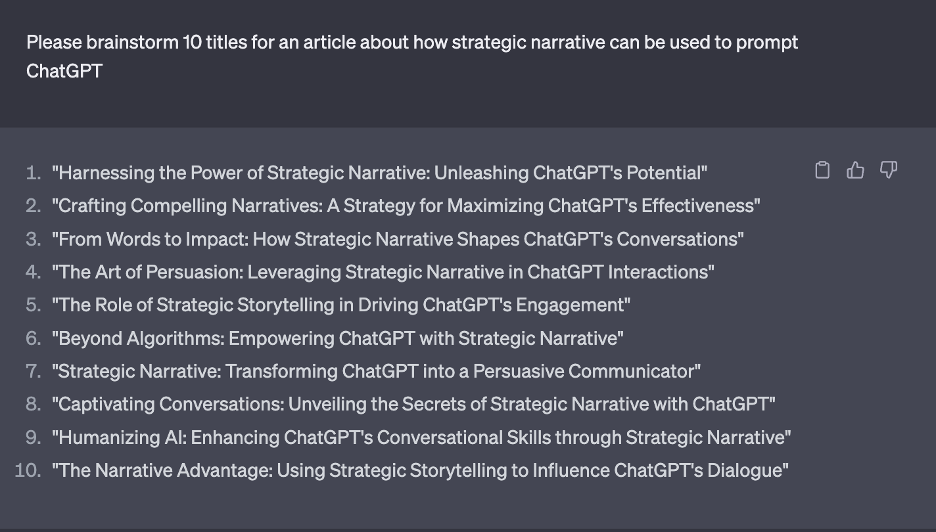This screenshot has width=936, height=532.
Task: Click the user prompt starting 'Please brainstorm 10 titles'
Action: [x=412, y=57]
